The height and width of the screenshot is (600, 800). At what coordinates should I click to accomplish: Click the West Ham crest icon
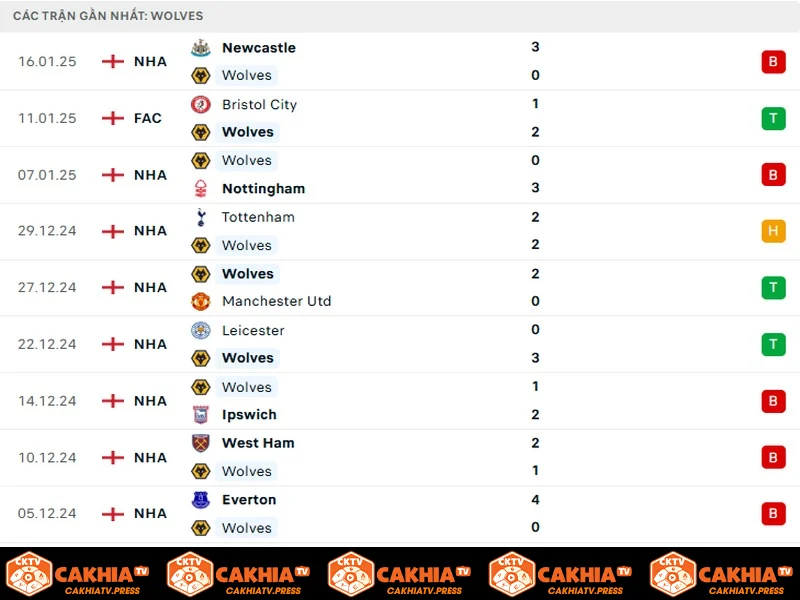click(x=201, y=443)
